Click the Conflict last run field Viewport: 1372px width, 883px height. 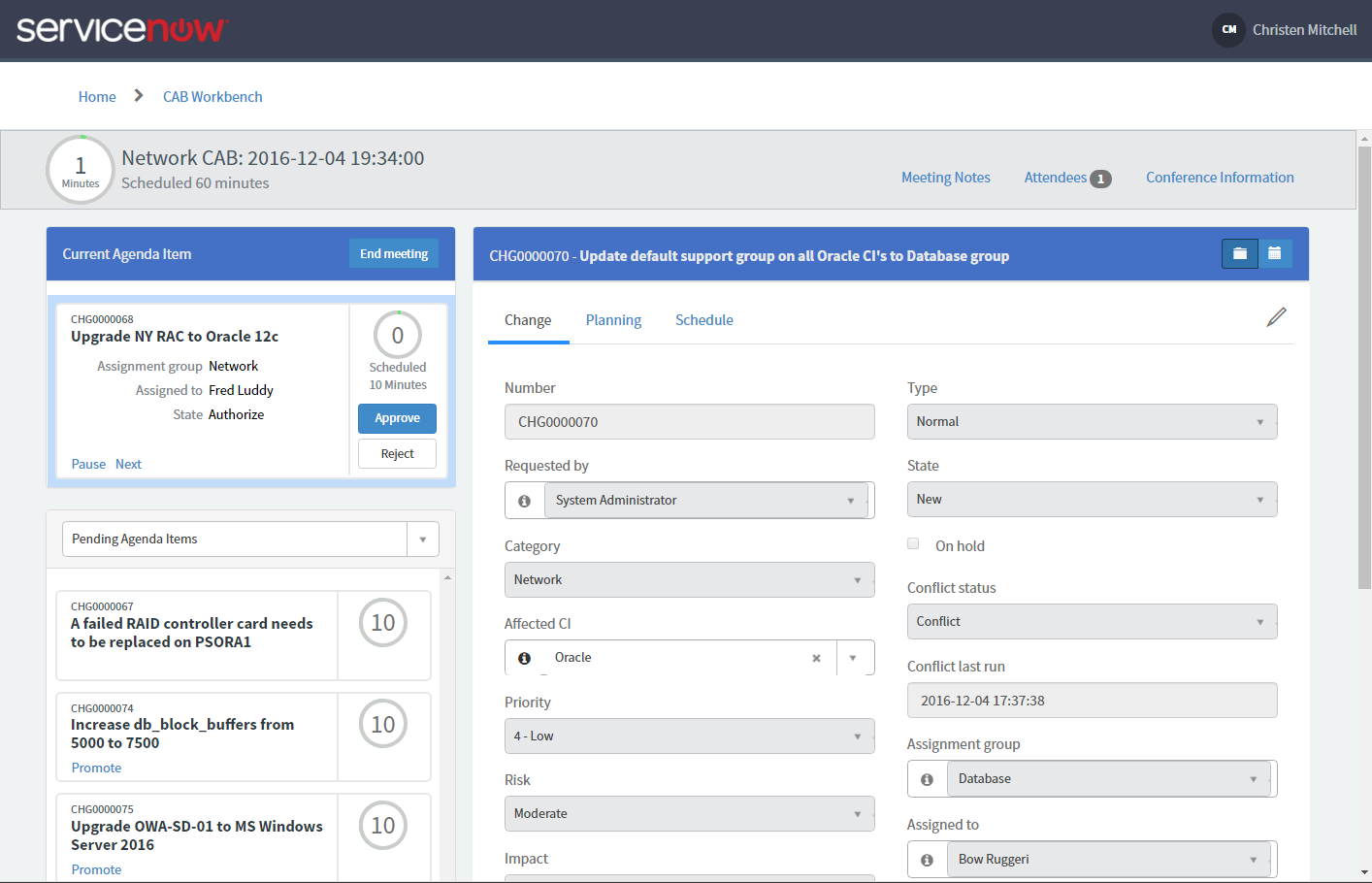pos(1092,701)
